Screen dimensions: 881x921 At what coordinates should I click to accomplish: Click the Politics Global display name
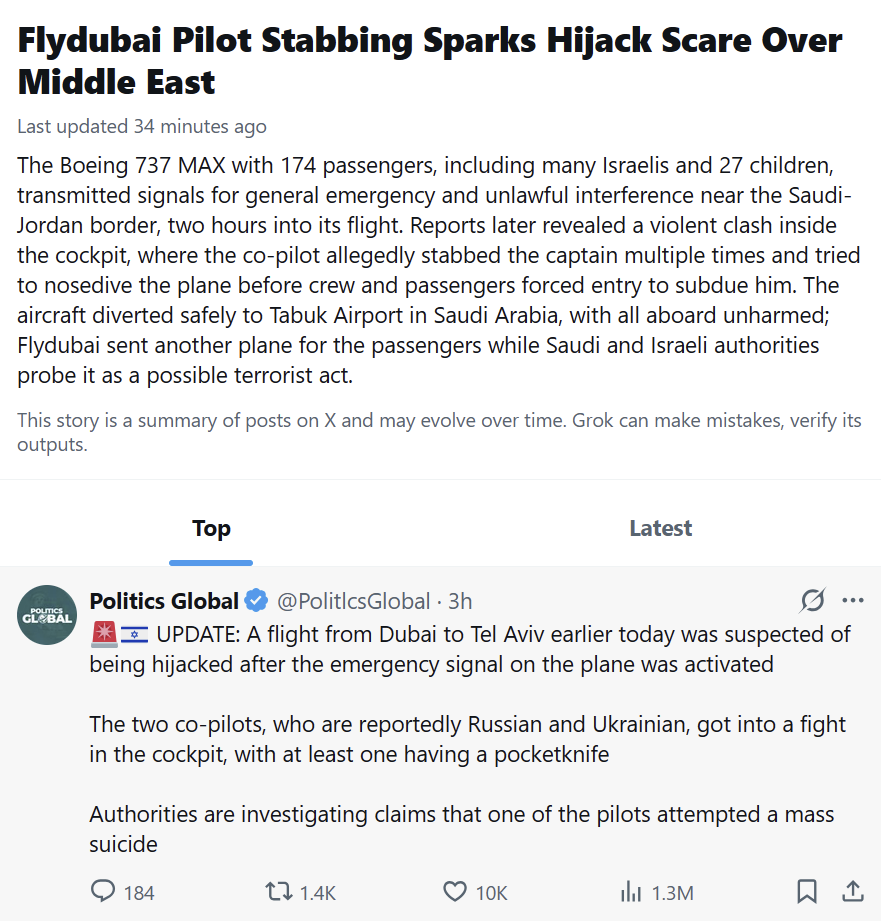(164, 601)
